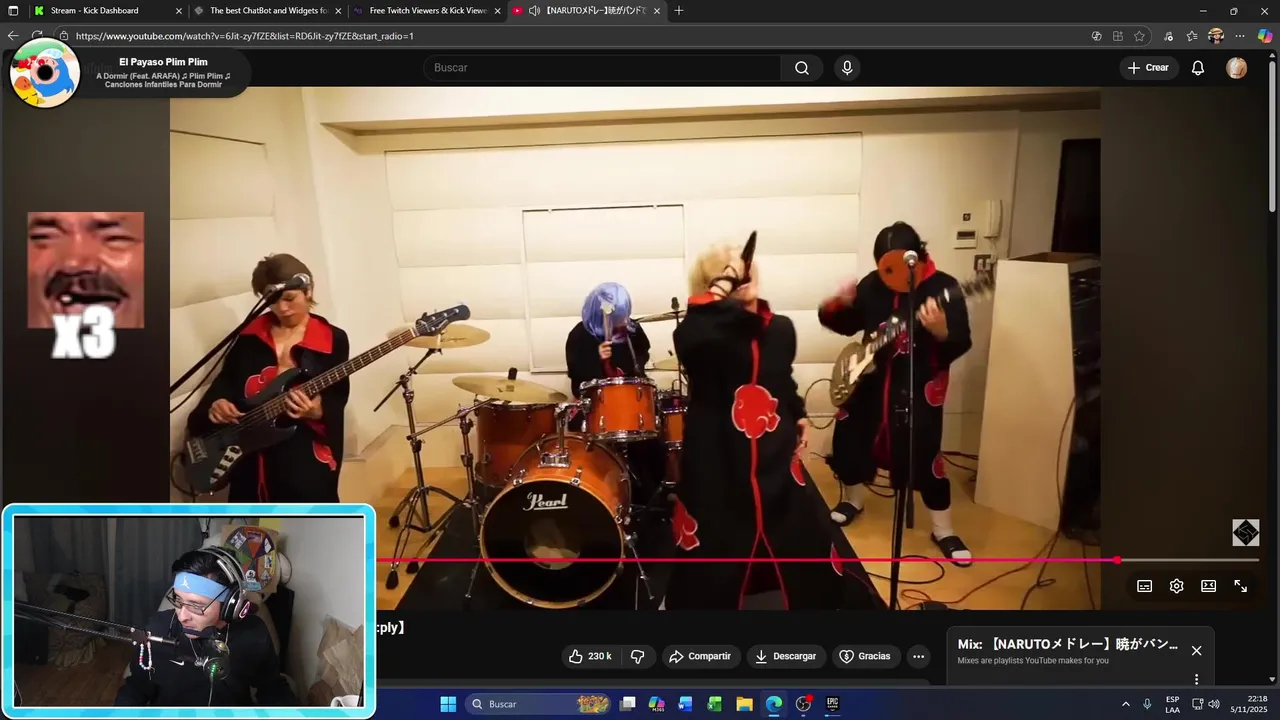
Task: Click the taskbar Buscar search box
Action: tap(540, 704)
